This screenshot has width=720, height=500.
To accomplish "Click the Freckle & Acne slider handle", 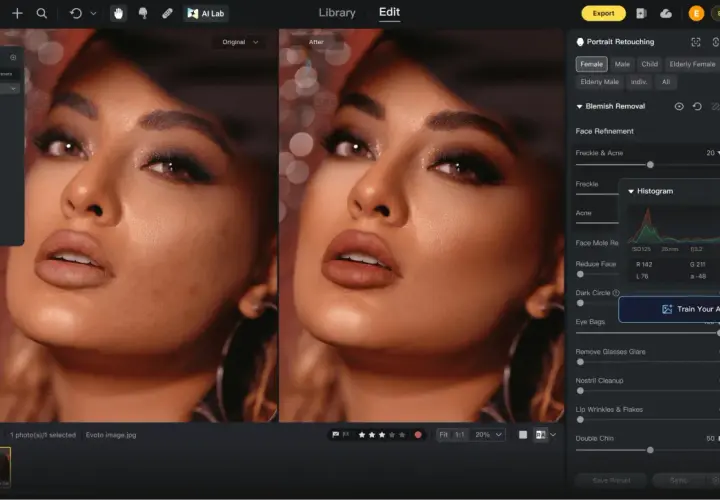I will pyautogui.click(x=650, y=165).
